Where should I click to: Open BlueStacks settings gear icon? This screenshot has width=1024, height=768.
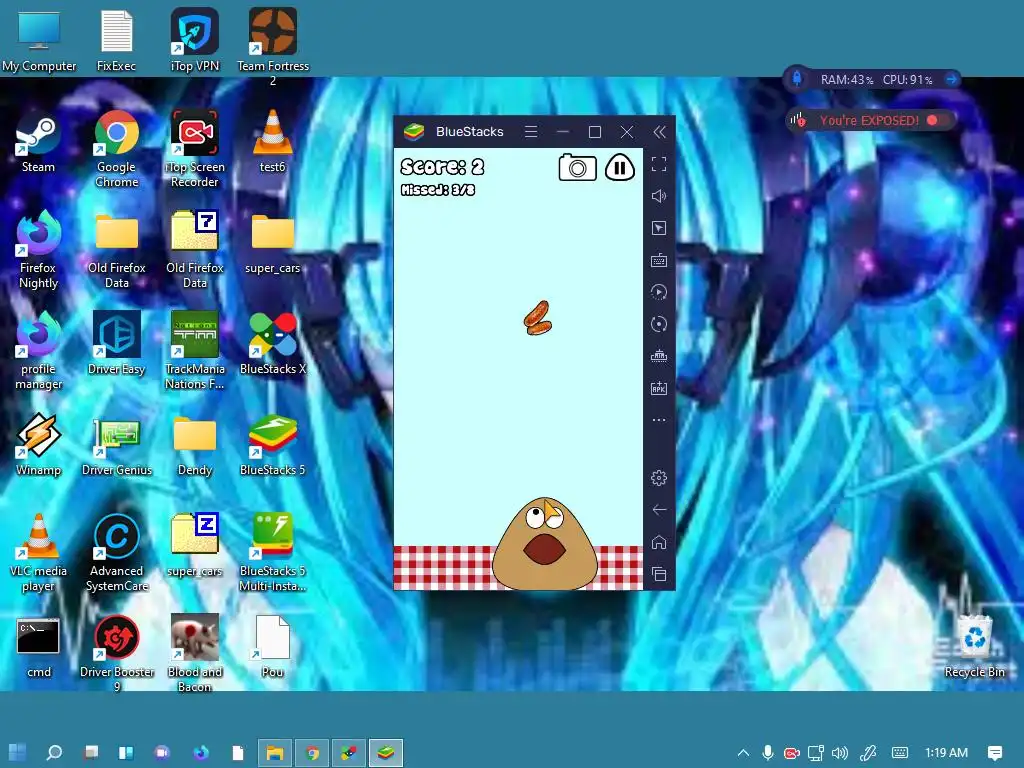[x=659, y=478]
